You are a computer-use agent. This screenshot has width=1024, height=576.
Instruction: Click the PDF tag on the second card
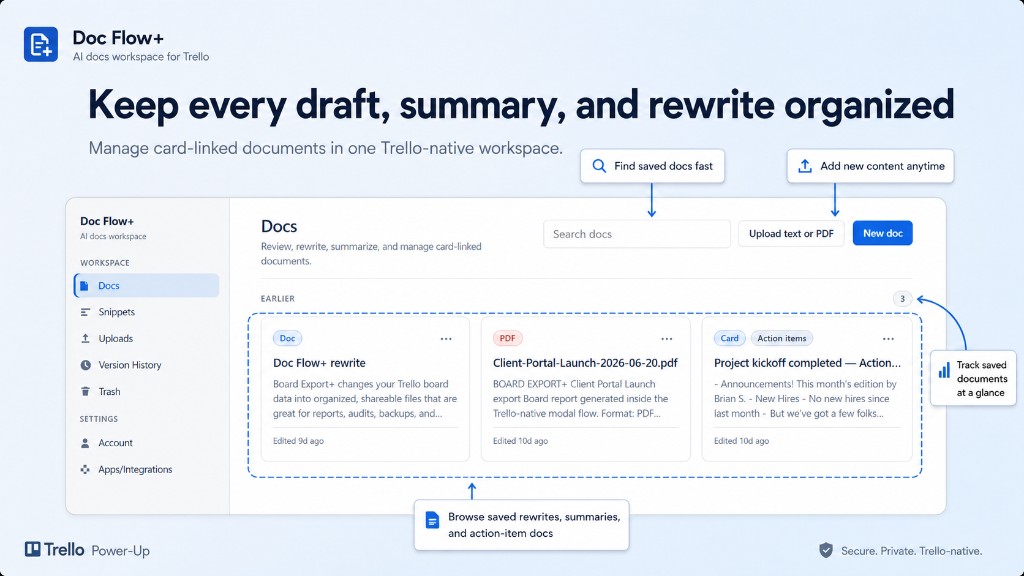[507, 338]
